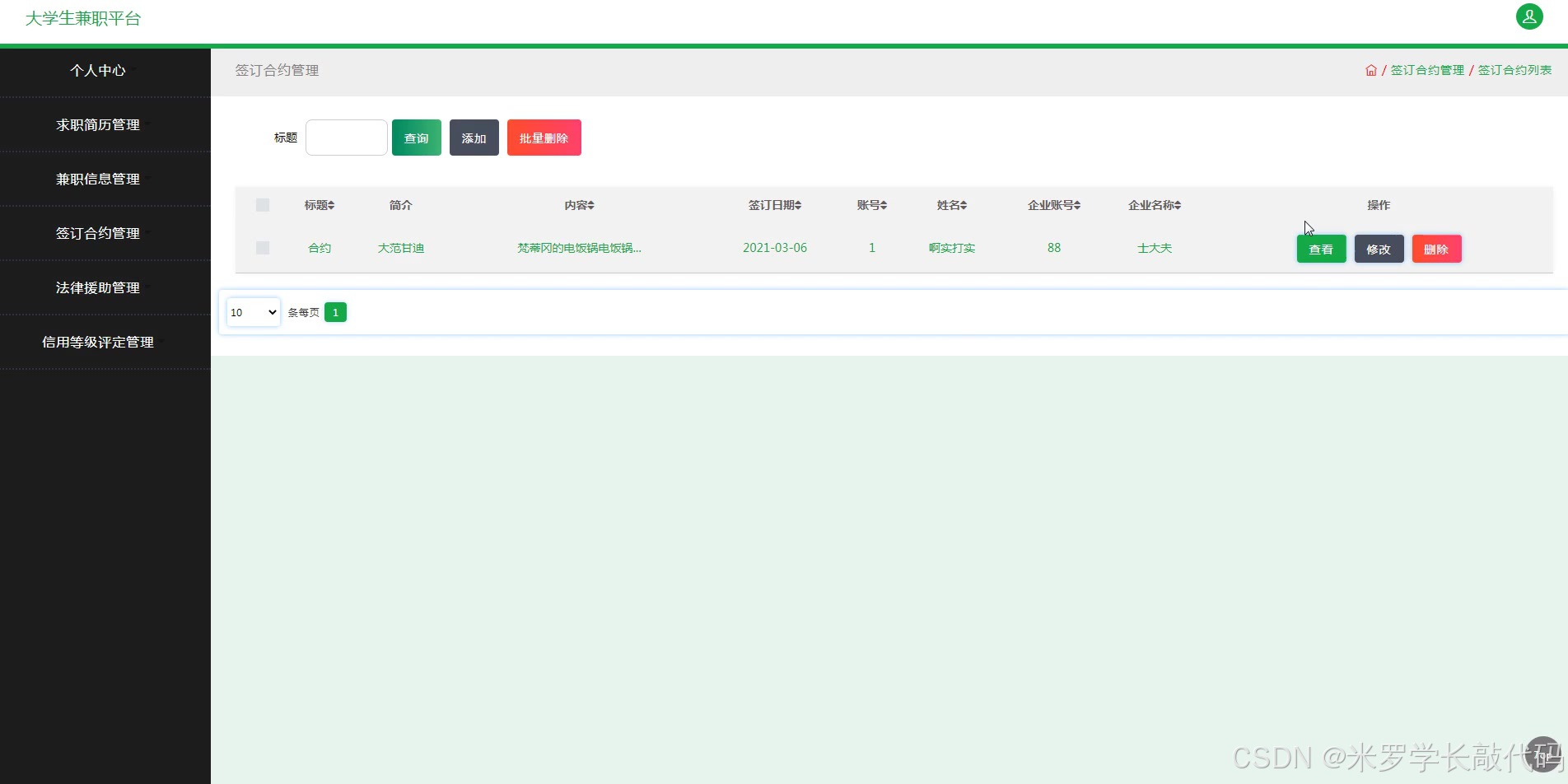The height and width of the screenshot is (784, 1568).
Task: Click the 批量删除 button
Action: [544, 138]
